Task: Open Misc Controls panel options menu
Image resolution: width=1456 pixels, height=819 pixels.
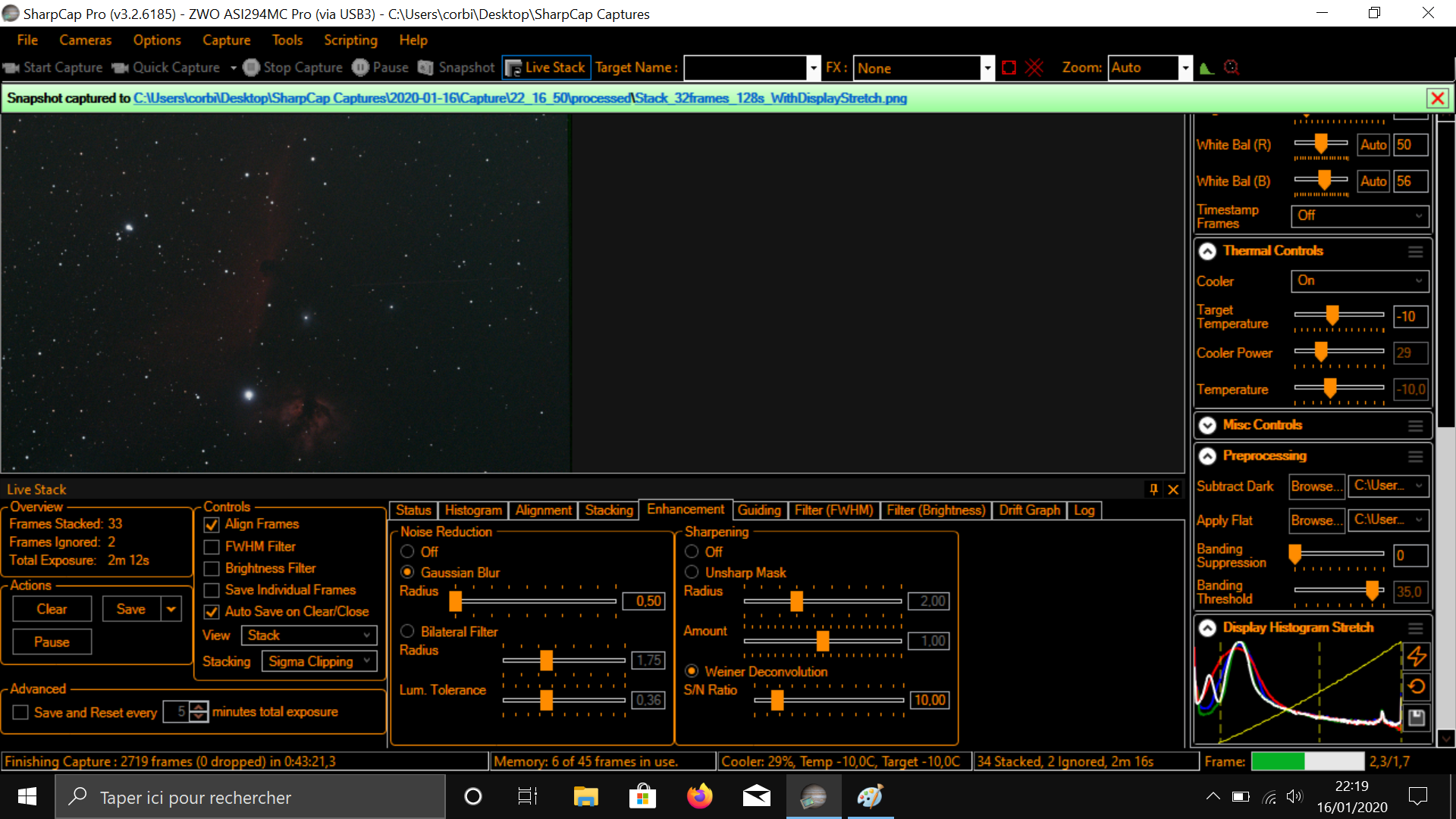Action: pos(1415,425)
